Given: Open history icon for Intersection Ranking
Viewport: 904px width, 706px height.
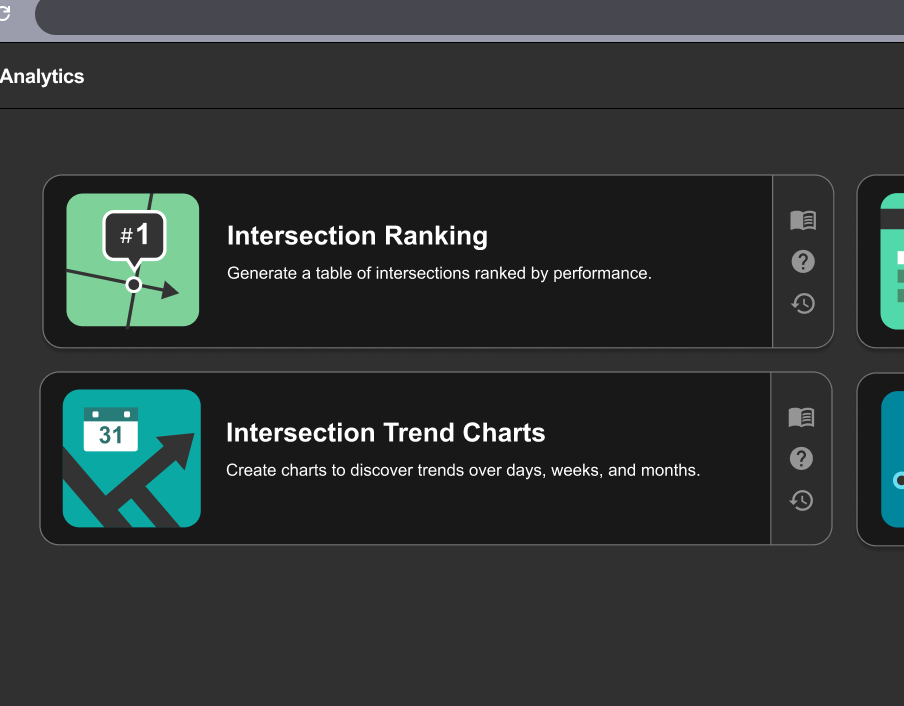Looking at the screenshot, I should (x=803, y=304).
